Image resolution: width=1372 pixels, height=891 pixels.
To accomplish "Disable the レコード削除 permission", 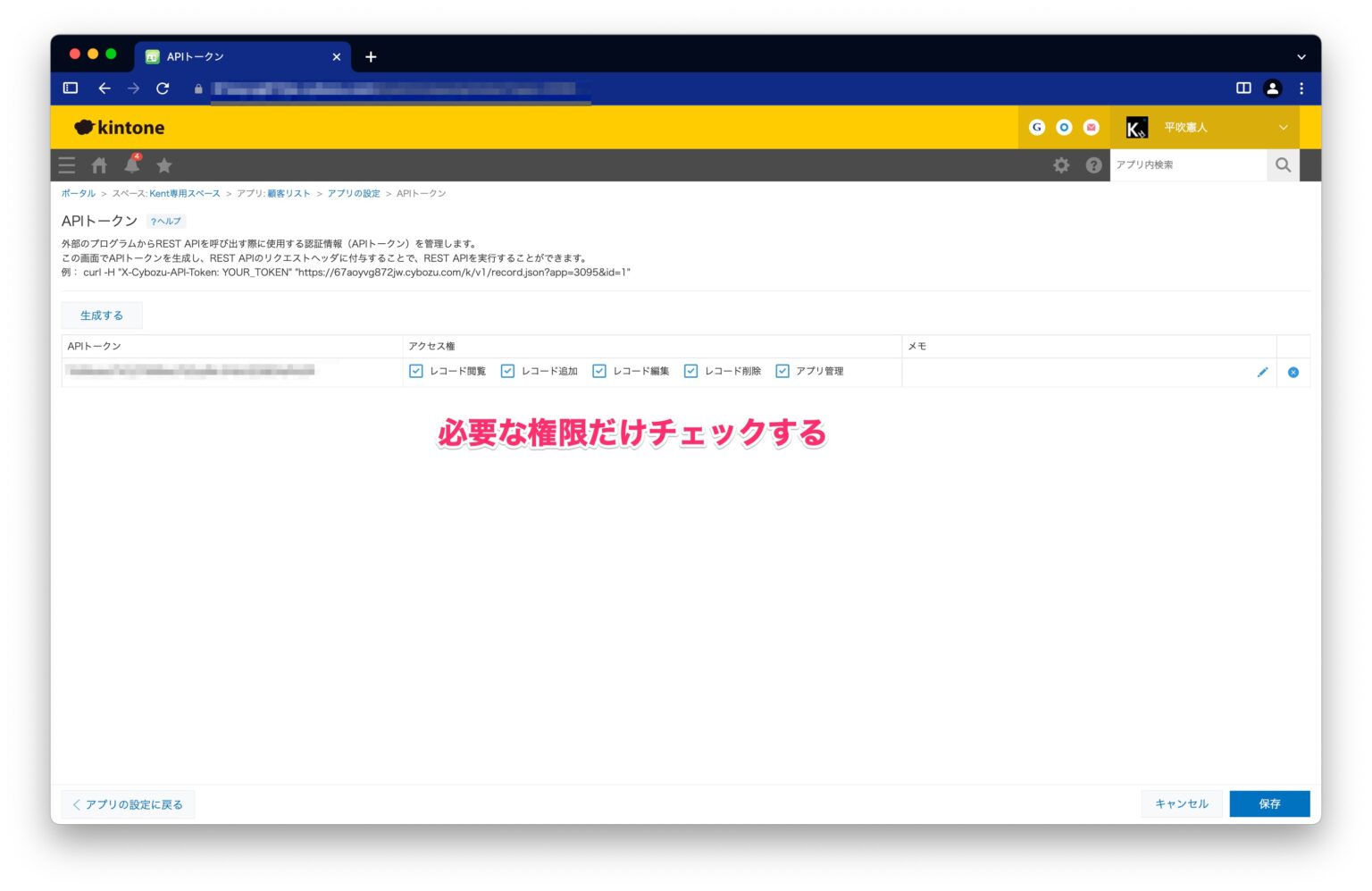I will coord(690,370).
